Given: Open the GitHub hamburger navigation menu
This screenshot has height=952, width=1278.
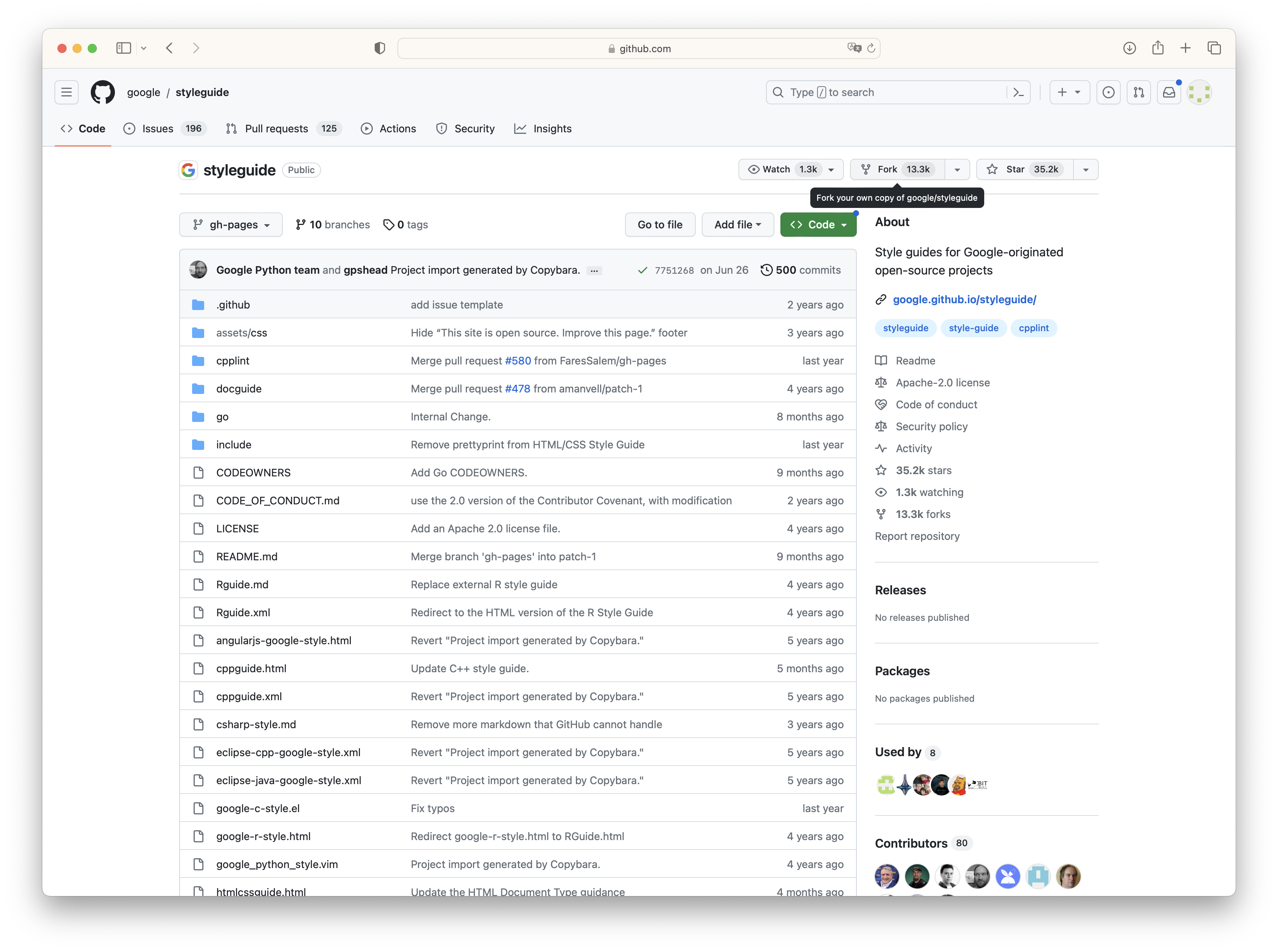Looking at the screenshot, I should click(66, 92).
